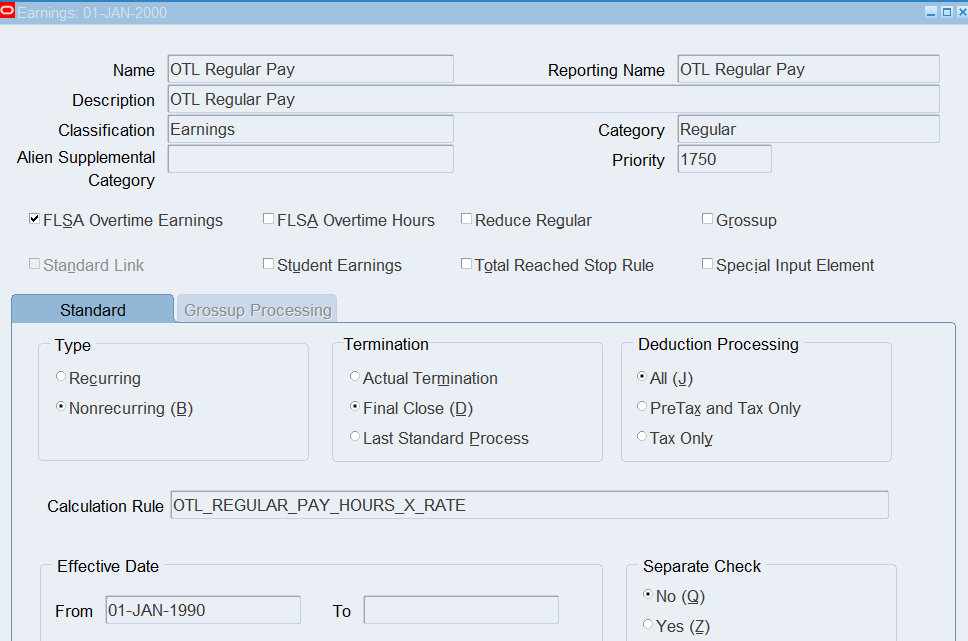The image size is (968, 641).
Task: Focus the Priority input field
Action: 723,159
